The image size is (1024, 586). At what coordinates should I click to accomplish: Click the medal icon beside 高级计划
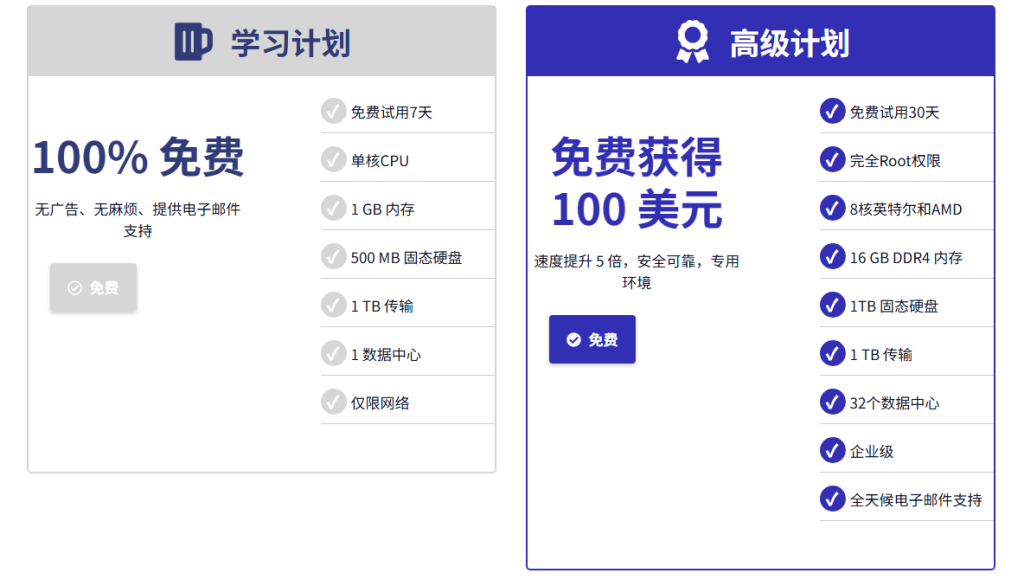click(692, 40)
